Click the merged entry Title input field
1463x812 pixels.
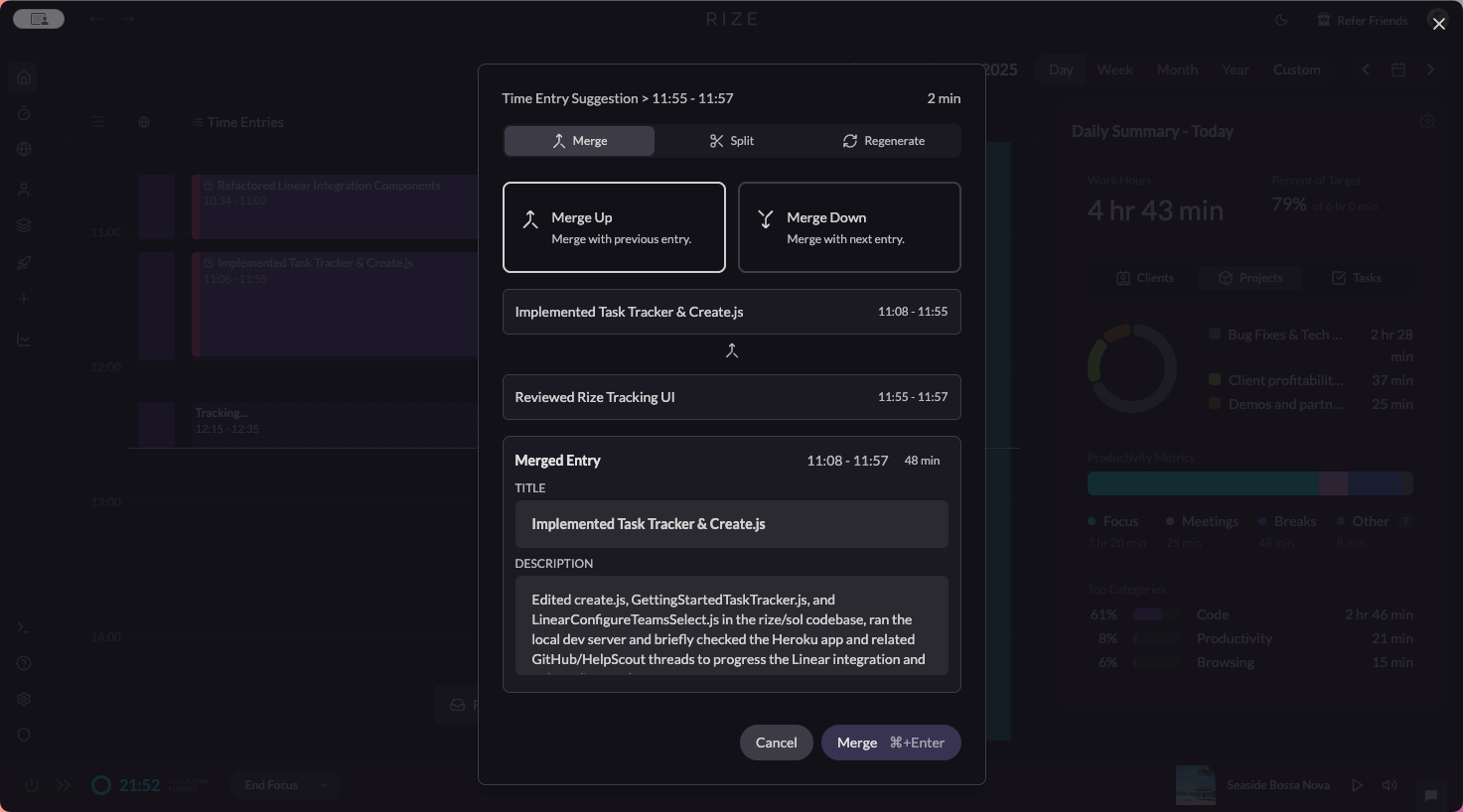(x=731, y=524)
